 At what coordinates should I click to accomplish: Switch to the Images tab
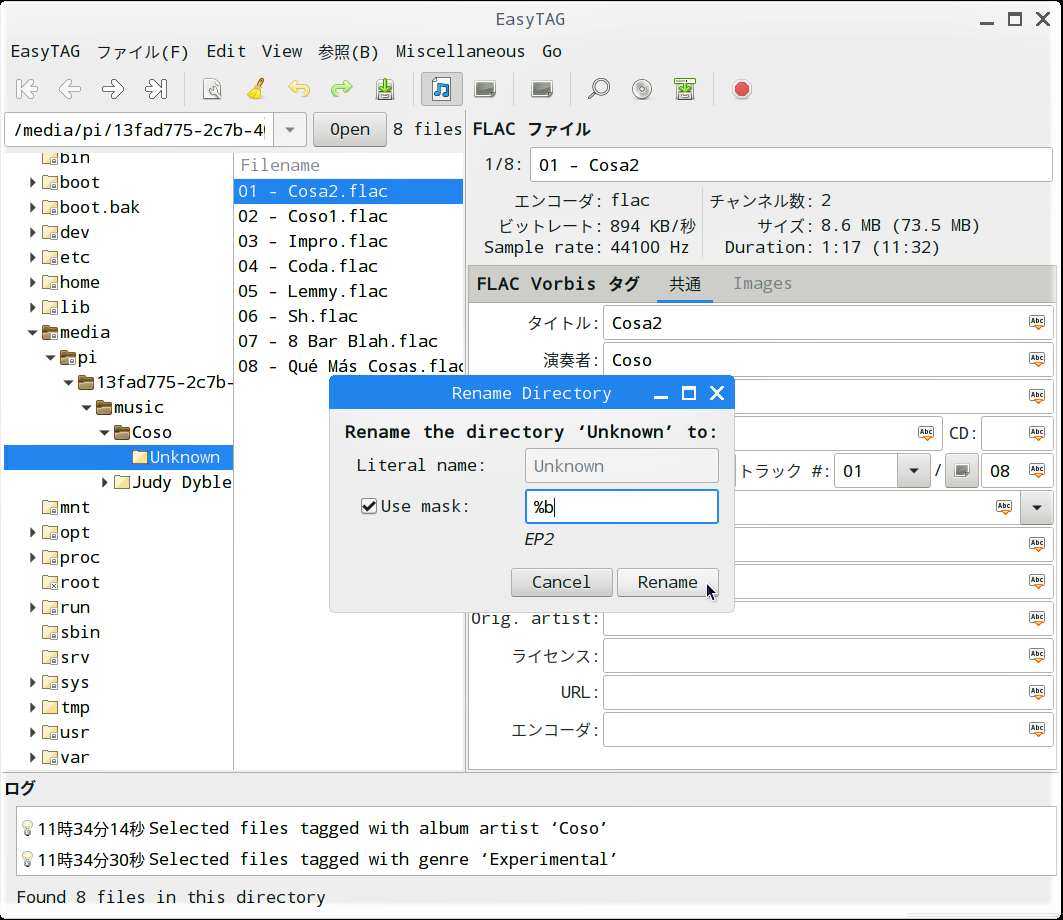tap(762, 283)
